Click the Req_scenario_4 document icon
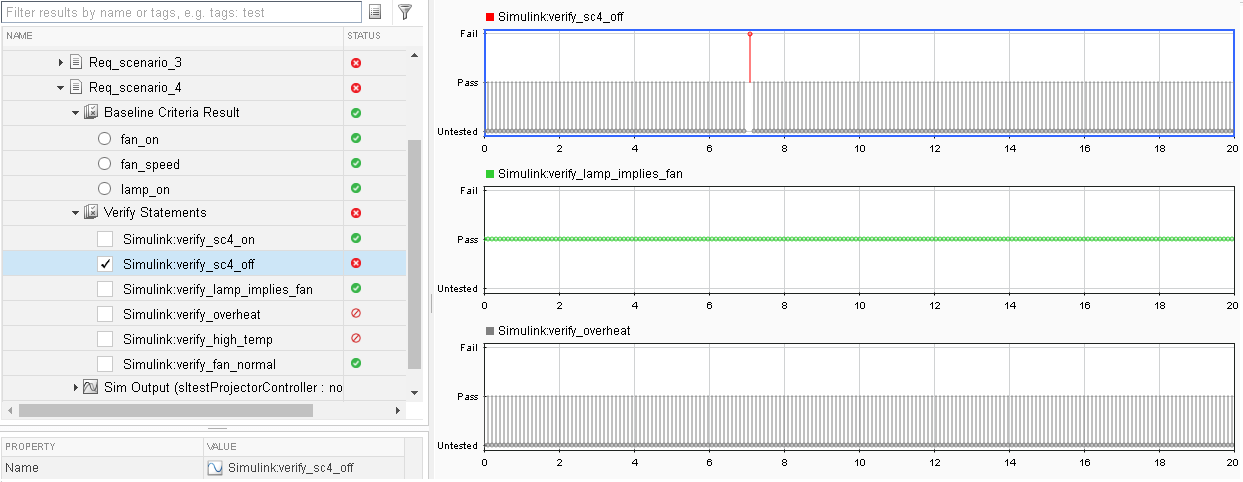Screen dimensions: 1243x482 (76, 88)
